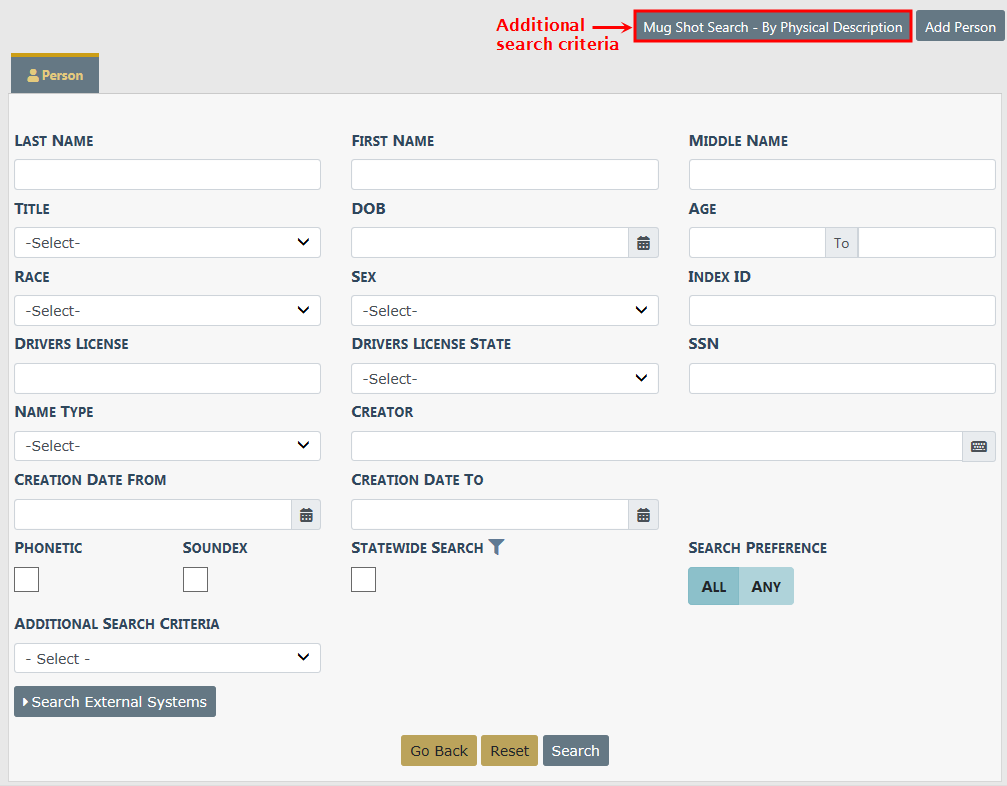Check the Statewide Search checkbox
Image resolution: width=1007 pixels, height=786 pixels.
click(364, 579)
